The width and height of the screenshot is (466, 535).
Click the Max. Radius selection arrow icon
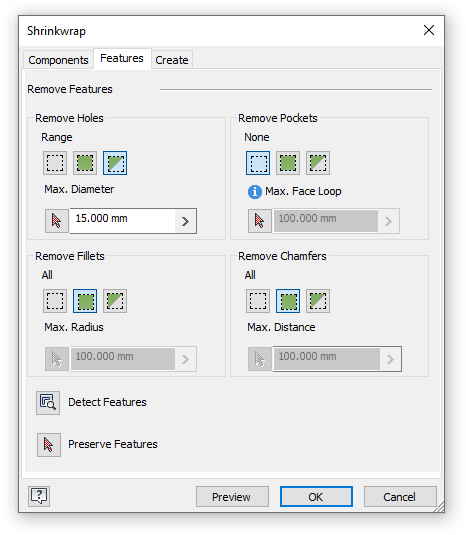click(x=57, y=359)
